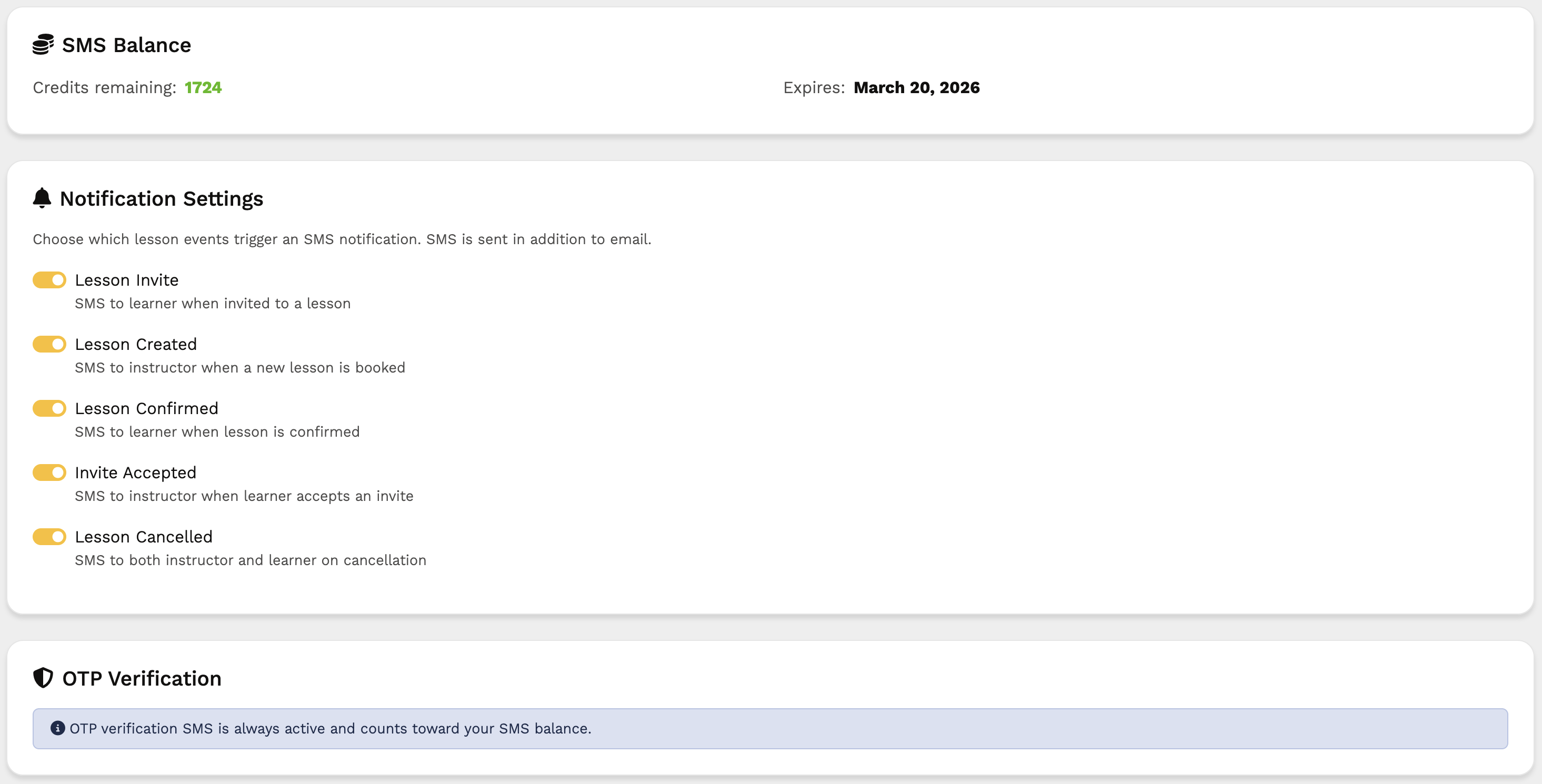Toggle the Invite Accepted notification switch

(49, 473)
